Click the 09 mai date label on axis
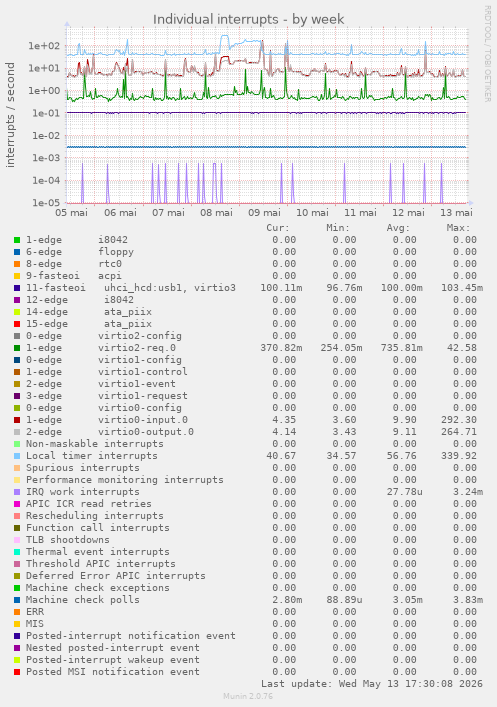 (264, 212)
